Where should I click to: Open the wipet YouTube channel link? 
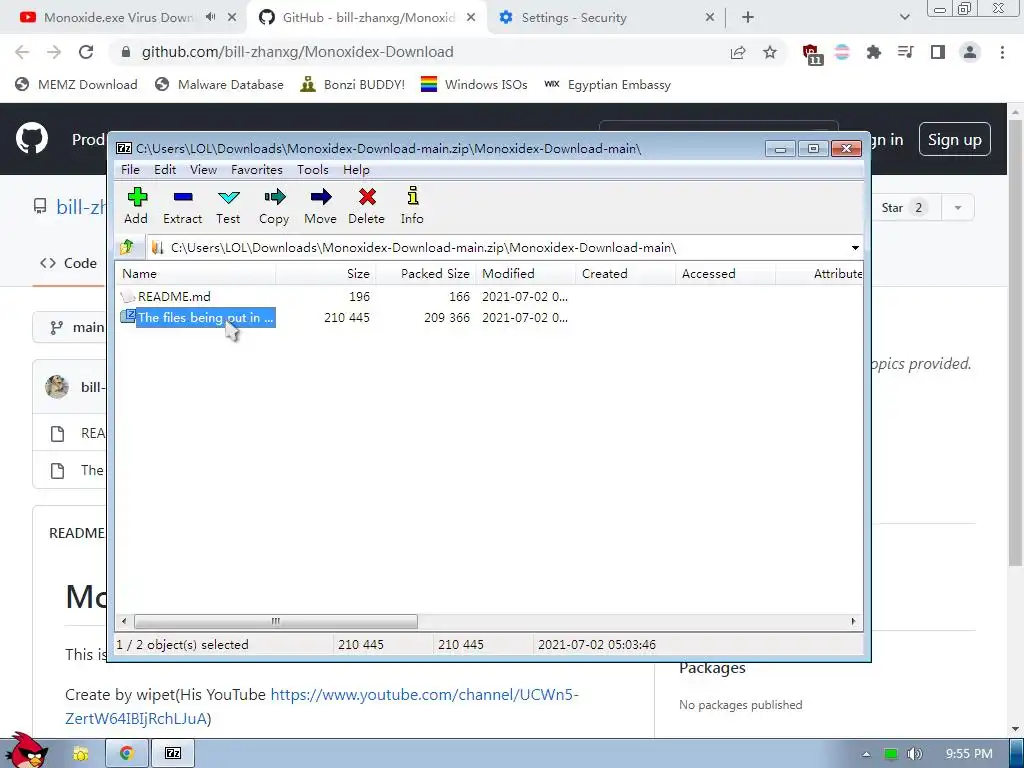(321, 707)
